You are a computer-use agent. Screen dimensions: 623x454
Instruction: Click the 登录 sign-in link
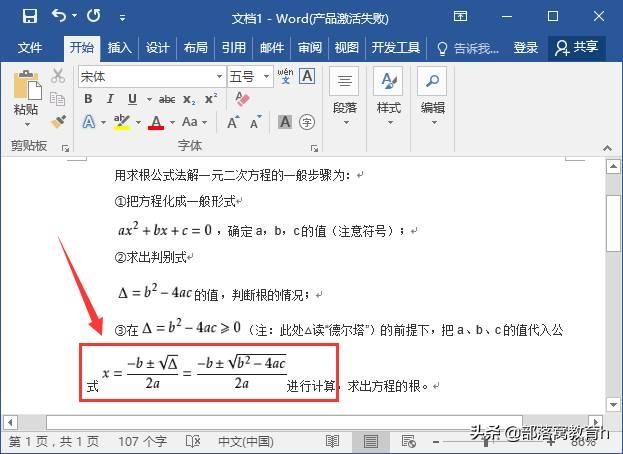coord(525,48)
